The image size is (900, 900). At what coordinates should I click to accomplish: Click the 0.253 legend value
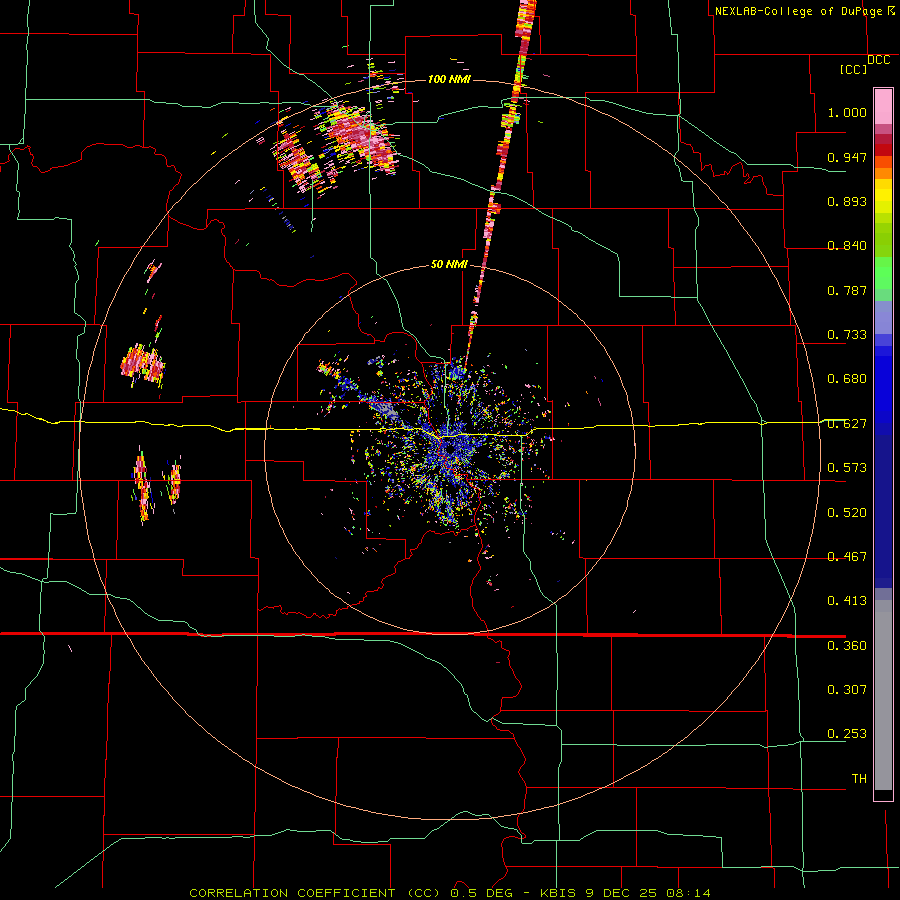coord(847,734)
